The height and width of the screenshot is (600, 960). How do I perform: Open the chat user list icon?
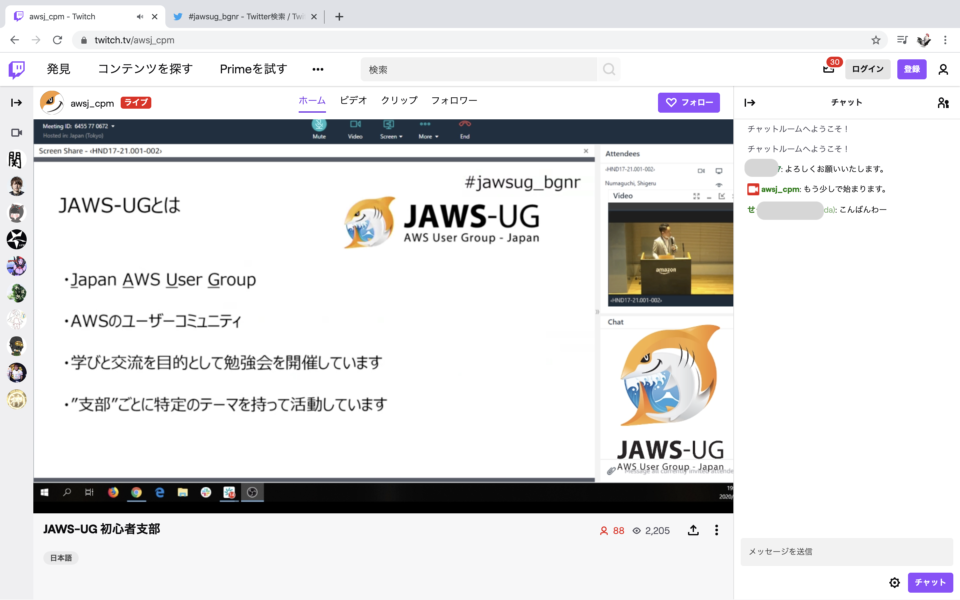(943, 102)
